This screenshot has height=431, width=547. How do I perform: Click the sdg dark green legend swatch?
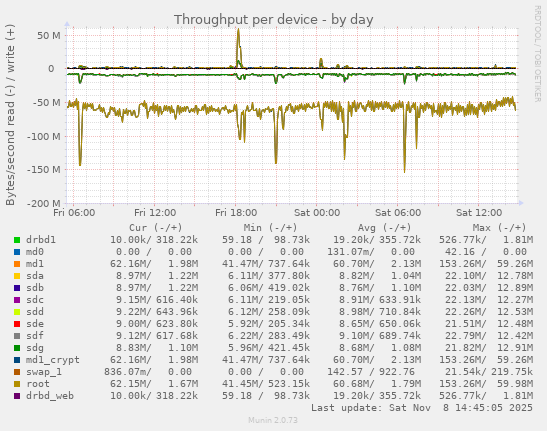[17, 348]
